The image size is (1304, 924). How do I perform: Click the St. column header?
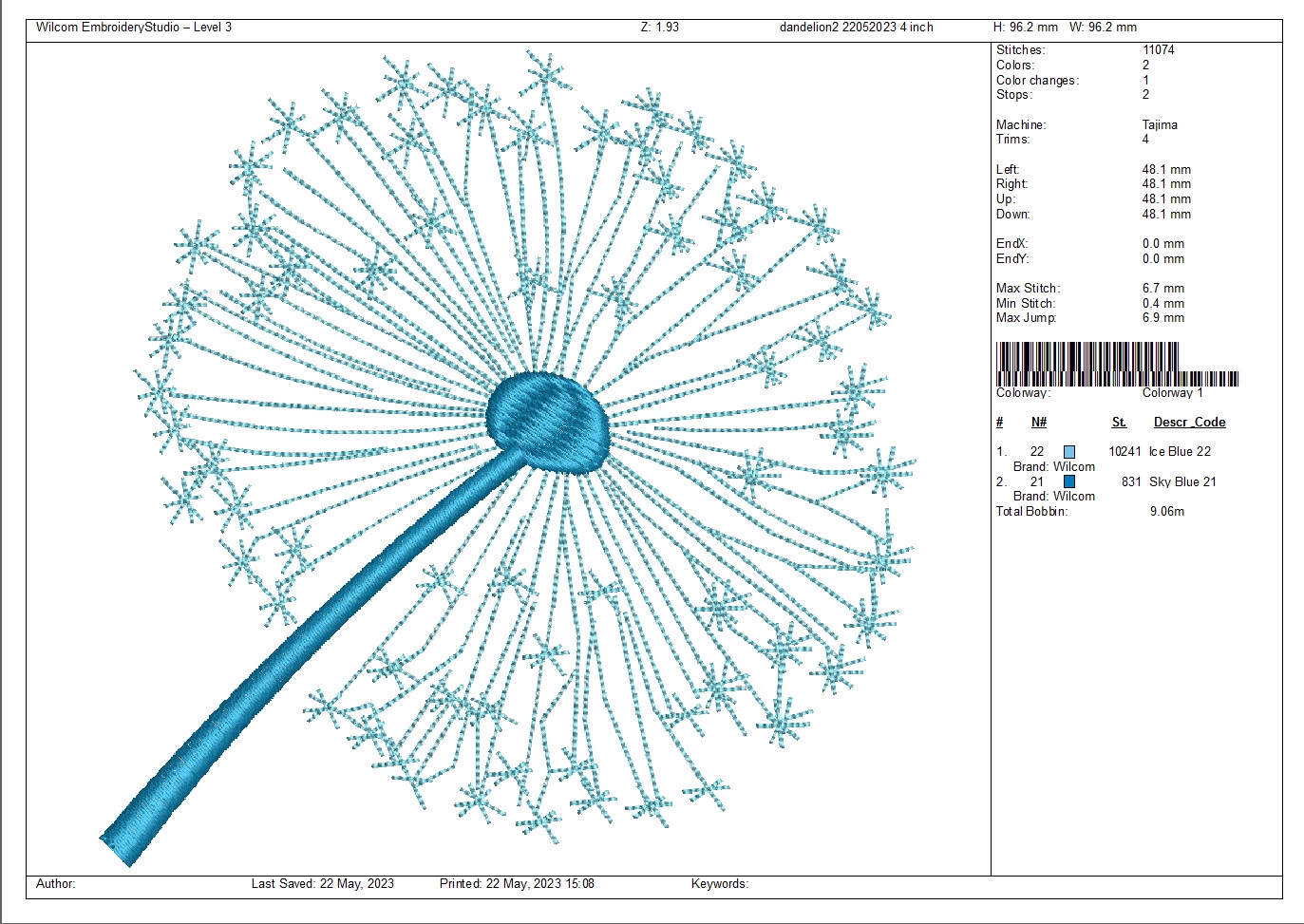point(1119,423)
